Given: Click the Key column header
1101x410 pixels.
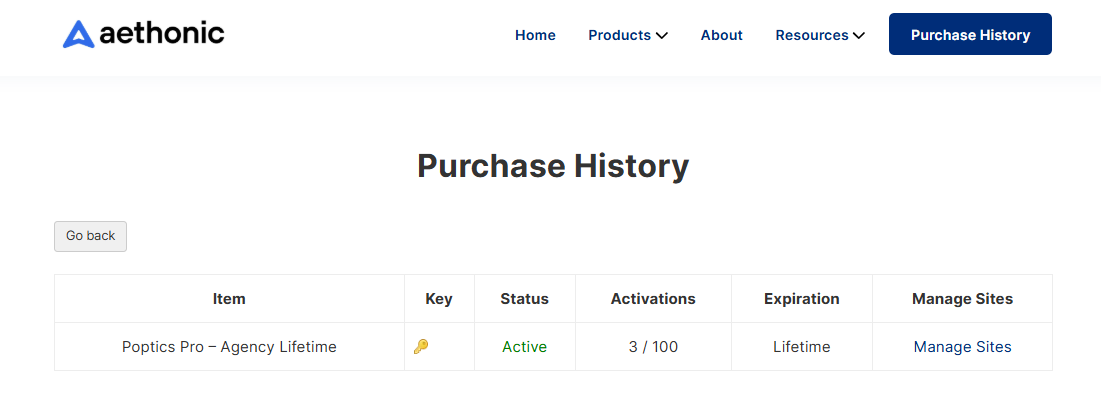Looking at the screenshot, I should coord(439,298).
